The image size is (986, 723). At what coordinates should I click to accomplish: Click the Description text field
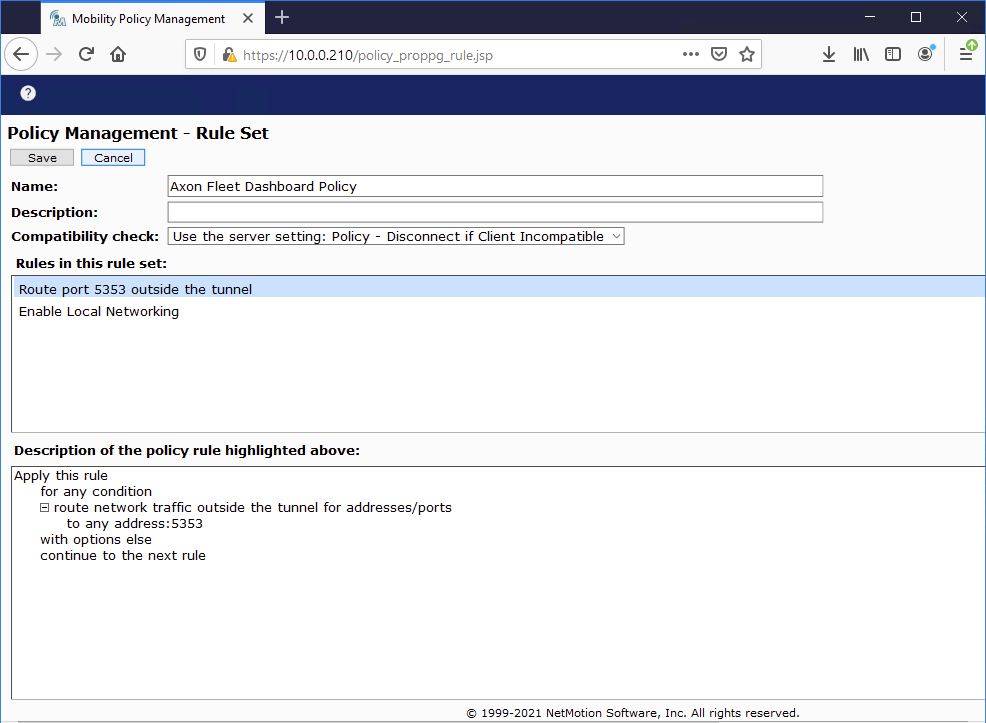click(495, 212)
